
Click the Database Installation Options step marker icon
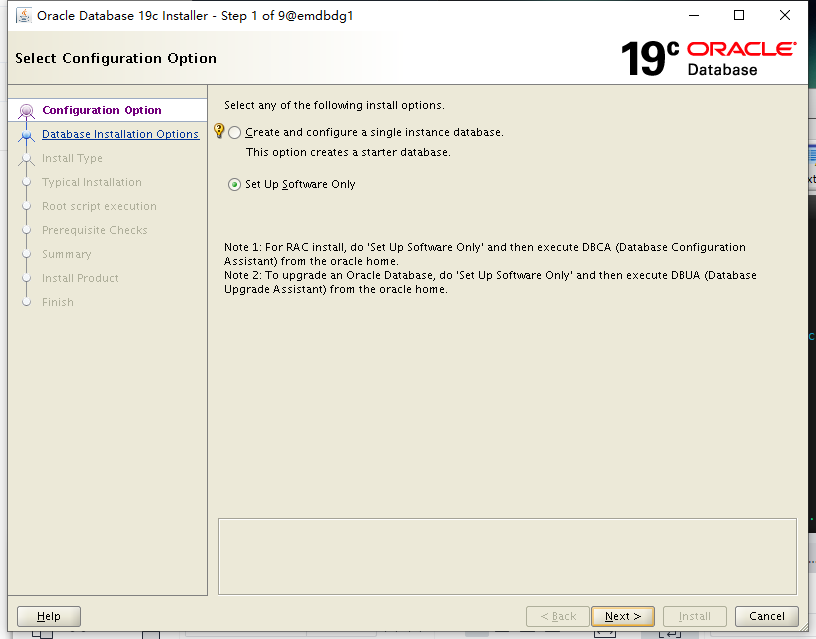pos(27,135)
